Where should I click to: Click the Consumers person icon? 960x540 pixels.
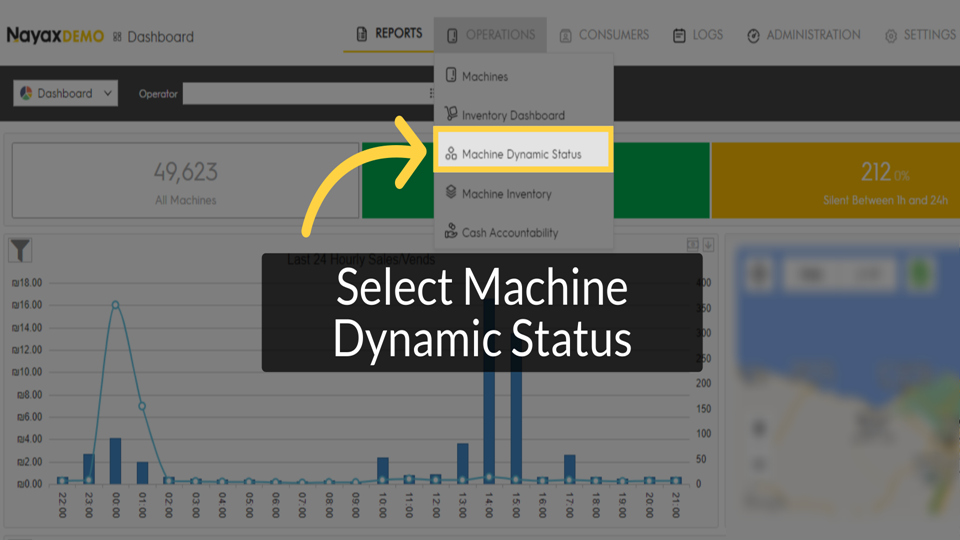[x=566, y=36]
